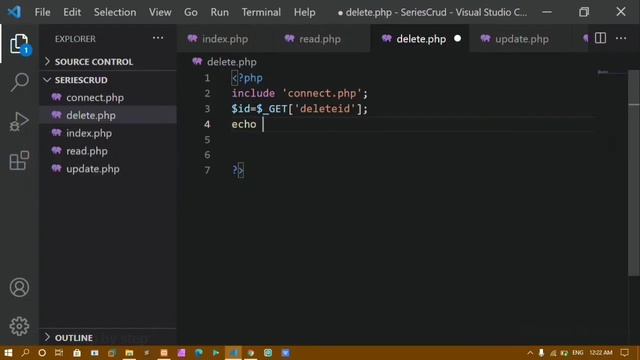The width and height of the screenshot is (640, 360).
Task: Click line number 5 in gutter
Action: pos(207,140)
